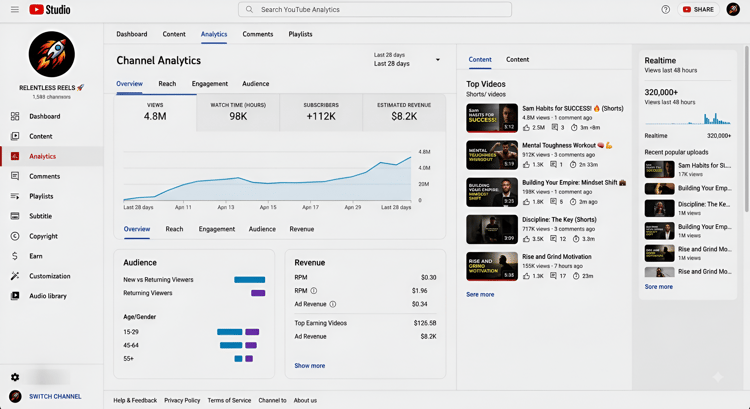This screenshot has height=409, width=750.
Task: Select the Audience tab under Channel Analytics
Action: (255, 84)
